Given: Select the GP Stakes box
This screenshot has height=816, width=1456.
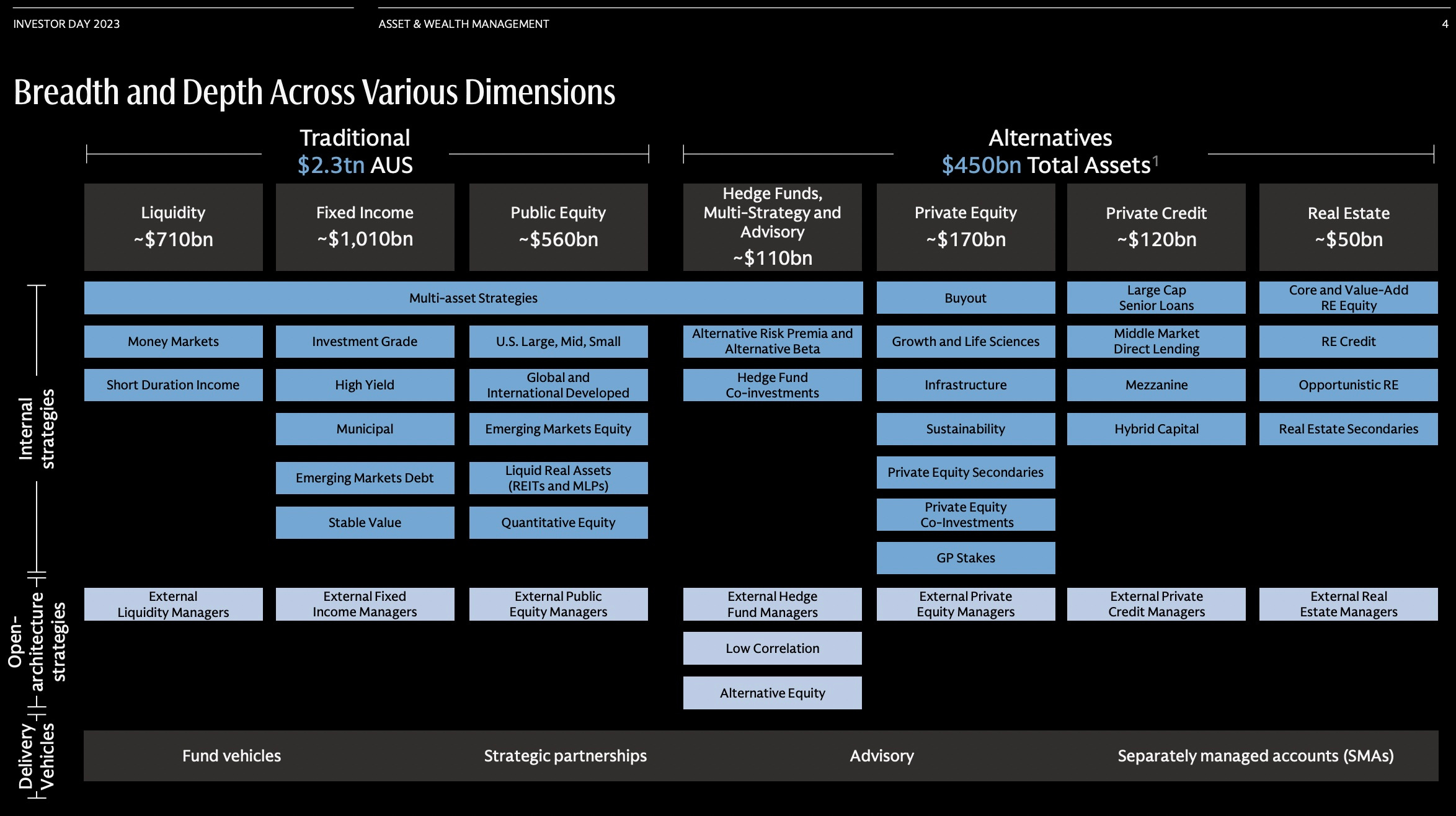Looking at the screenshot, I should 965,558.
